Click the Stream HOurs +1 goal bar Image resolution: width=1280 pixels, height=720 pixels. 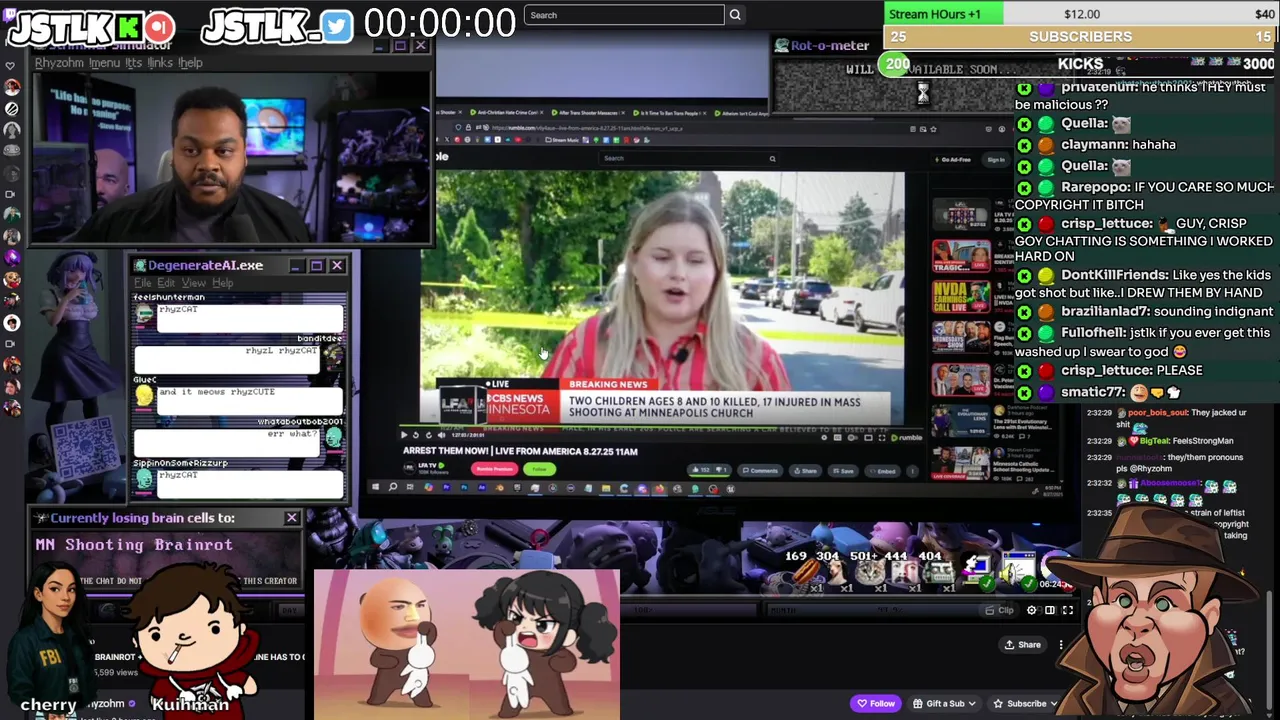pos(1081,14)
